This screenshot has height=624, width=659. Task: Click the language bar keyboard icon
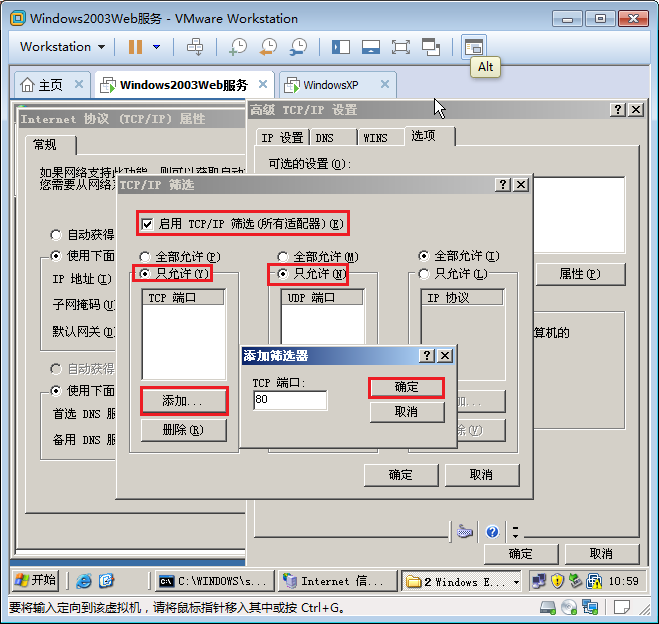(465, 532)
